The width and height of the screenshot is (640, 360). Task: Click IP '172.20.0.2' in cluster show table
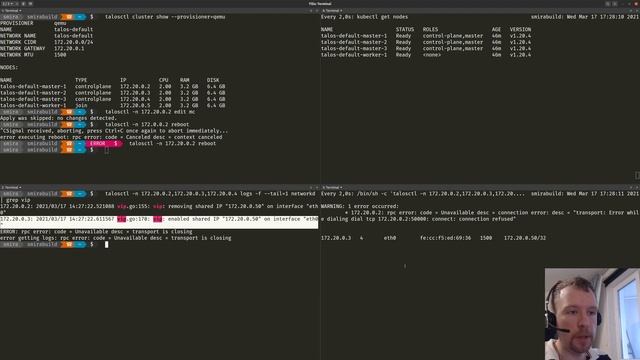135,87
